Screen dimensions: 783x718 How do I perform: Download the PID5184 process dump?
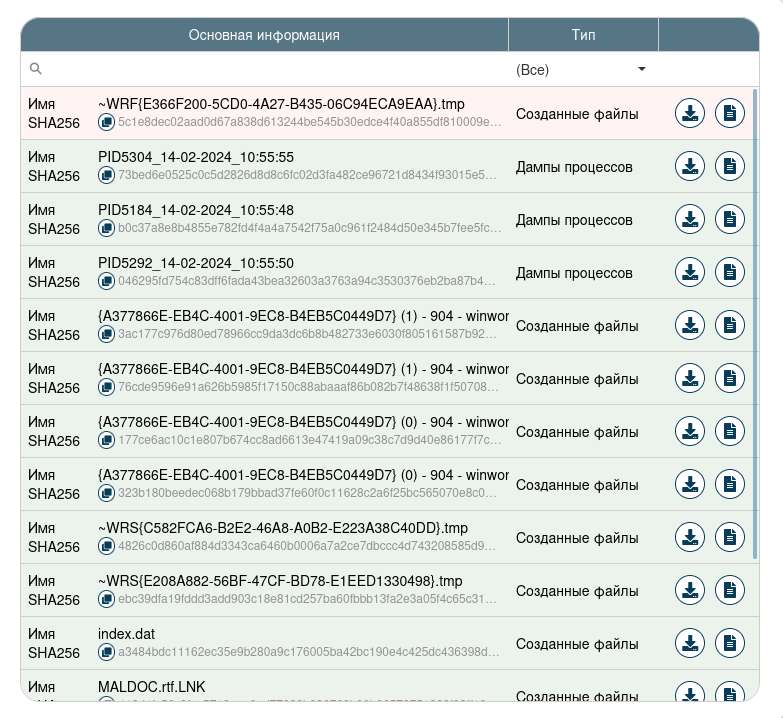(x=689, y=219)
